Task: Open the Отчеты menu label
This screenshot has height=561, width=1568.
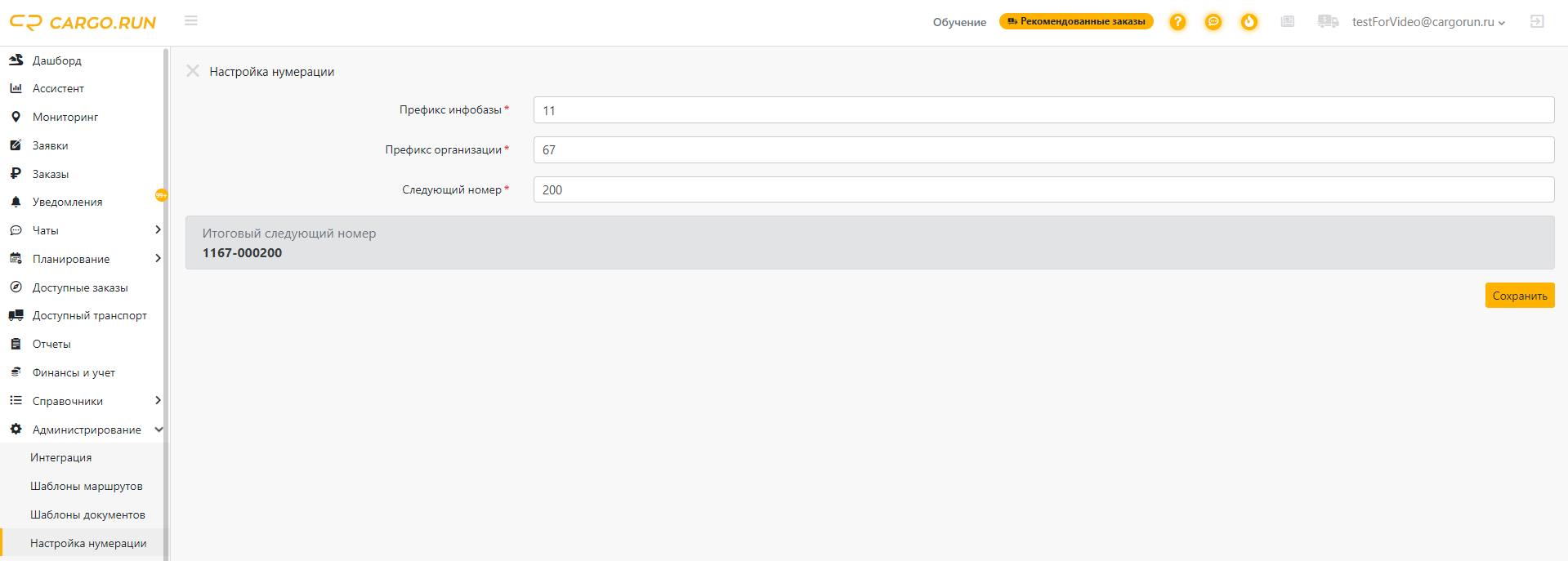Action: pyautogui.click(x=51, y=344)
